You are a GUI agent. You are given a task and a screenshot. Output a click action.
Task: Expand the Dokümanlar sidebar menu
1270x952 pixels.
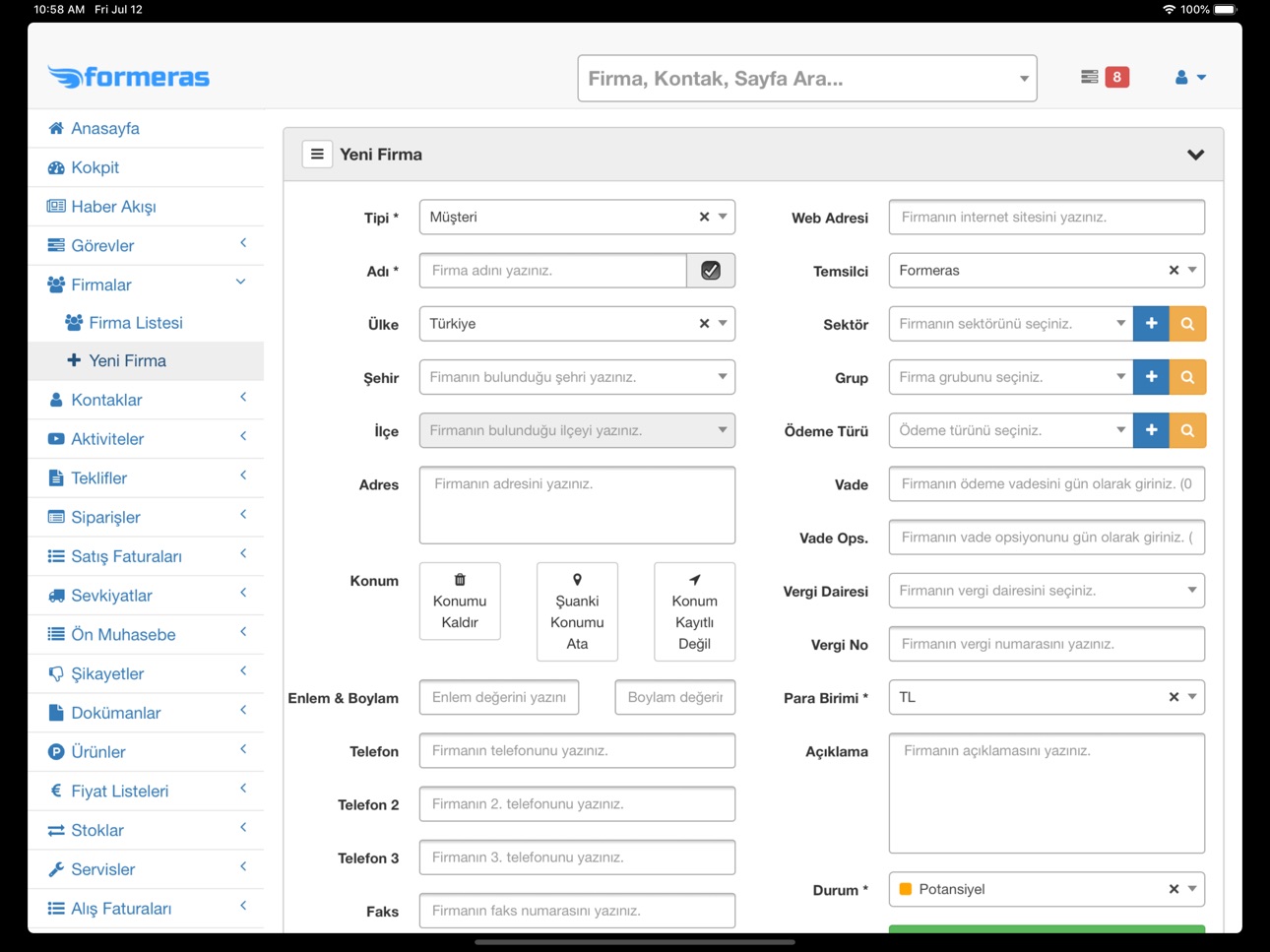(x=146, y=713)
